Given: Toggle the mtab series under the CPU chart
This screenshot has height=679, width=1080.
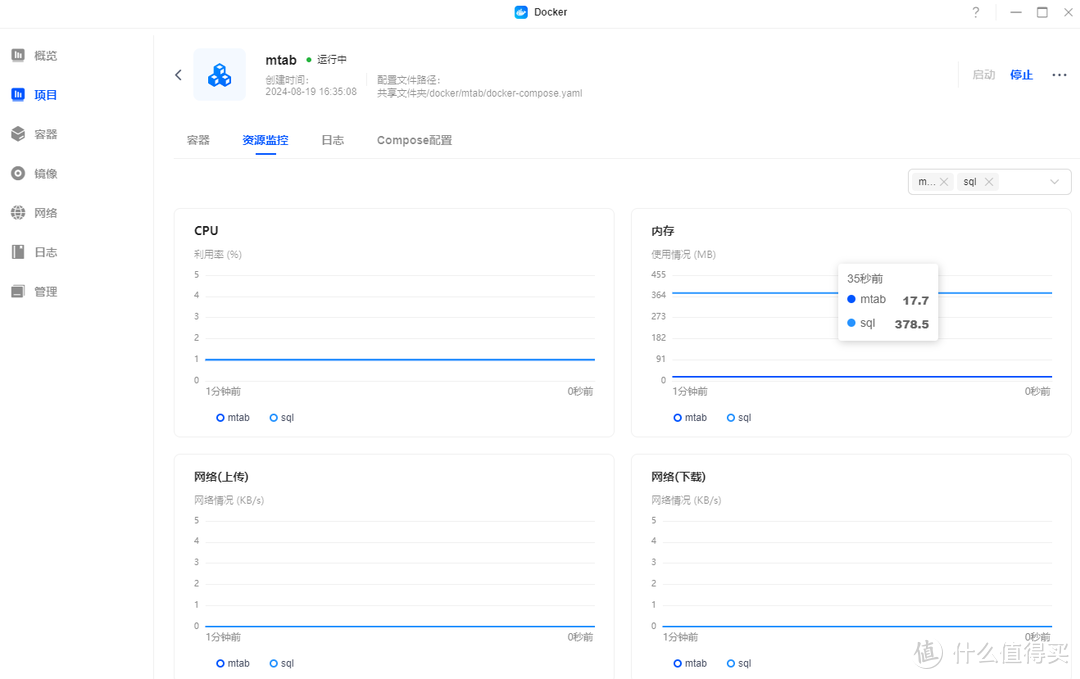Looking at the screenshot, I should (233, 417).
